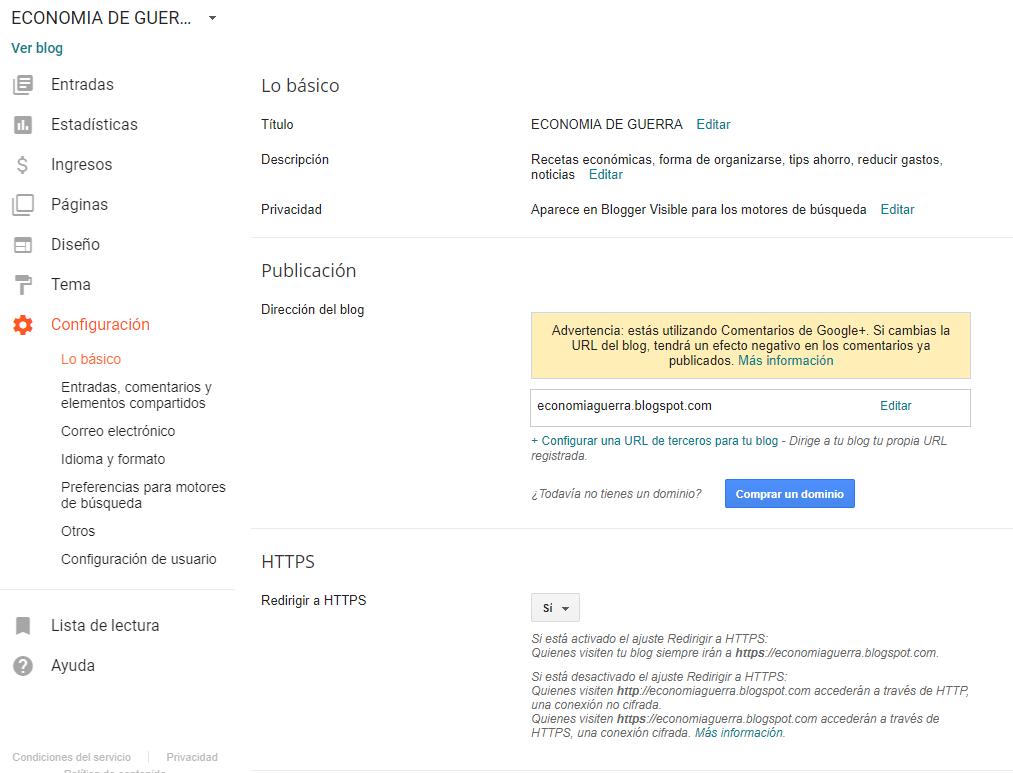
Task: Open the Otros settings section
Action: 77,531
